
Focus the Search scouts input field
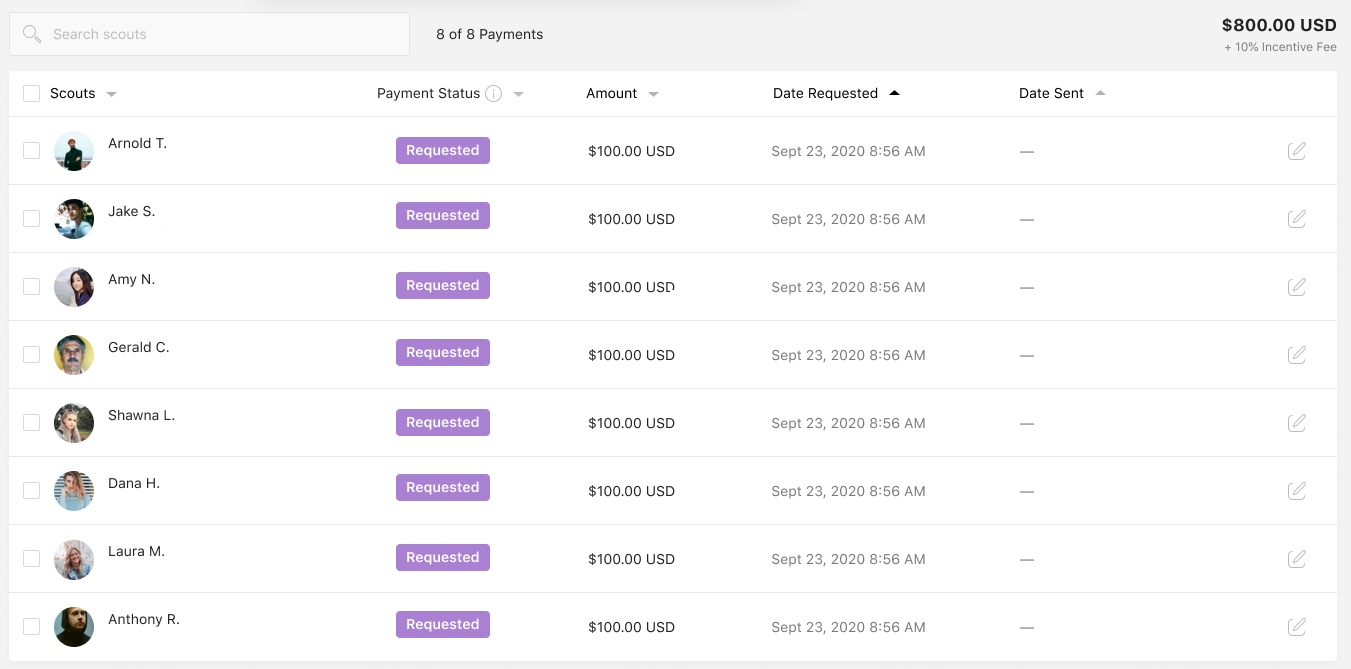click(x=209, y=34)
